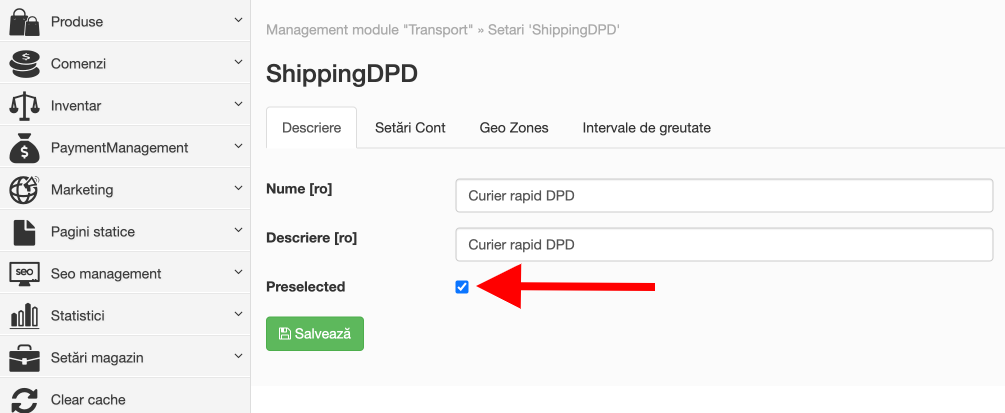Expand the Produse menu chevron

pyautogui.click(x=238, y=21)
